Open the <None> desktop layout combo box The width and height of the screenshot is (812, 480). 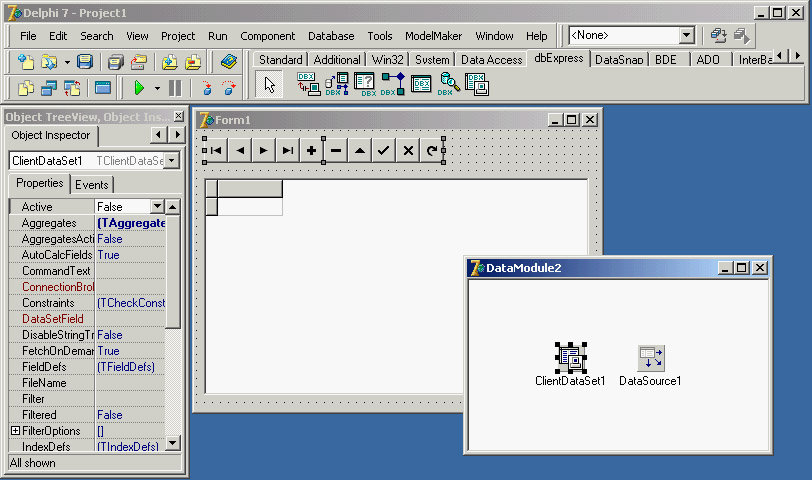(686, 35)
